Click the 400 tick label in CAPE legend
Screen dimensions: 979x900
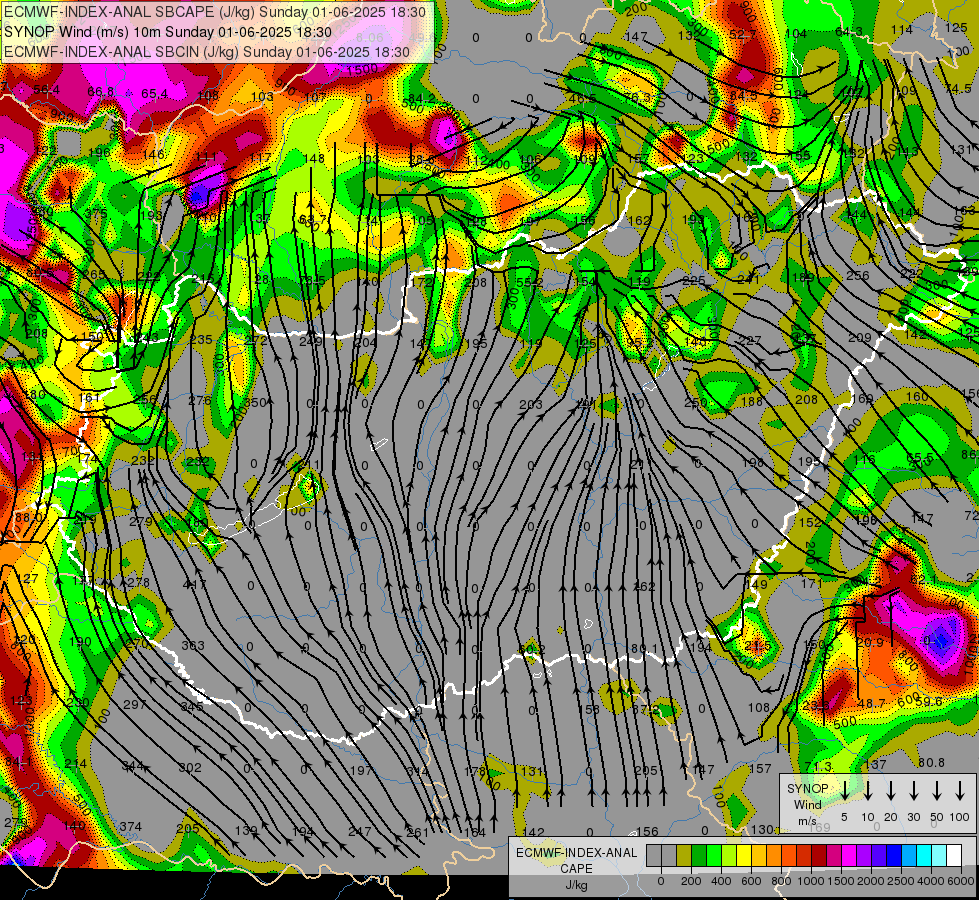coord(721,881)
